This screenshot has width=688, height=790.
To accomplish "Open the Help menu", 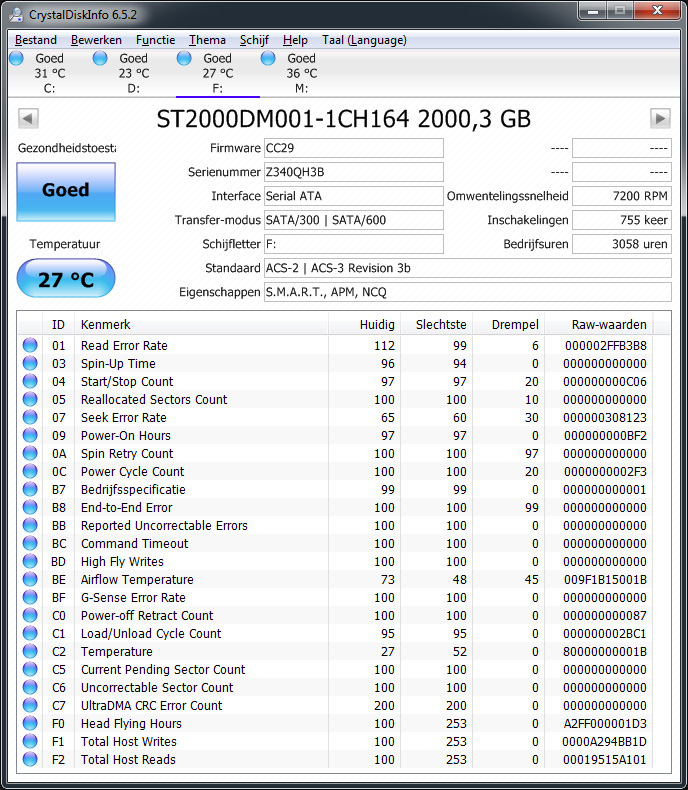I will coord(295,40).
